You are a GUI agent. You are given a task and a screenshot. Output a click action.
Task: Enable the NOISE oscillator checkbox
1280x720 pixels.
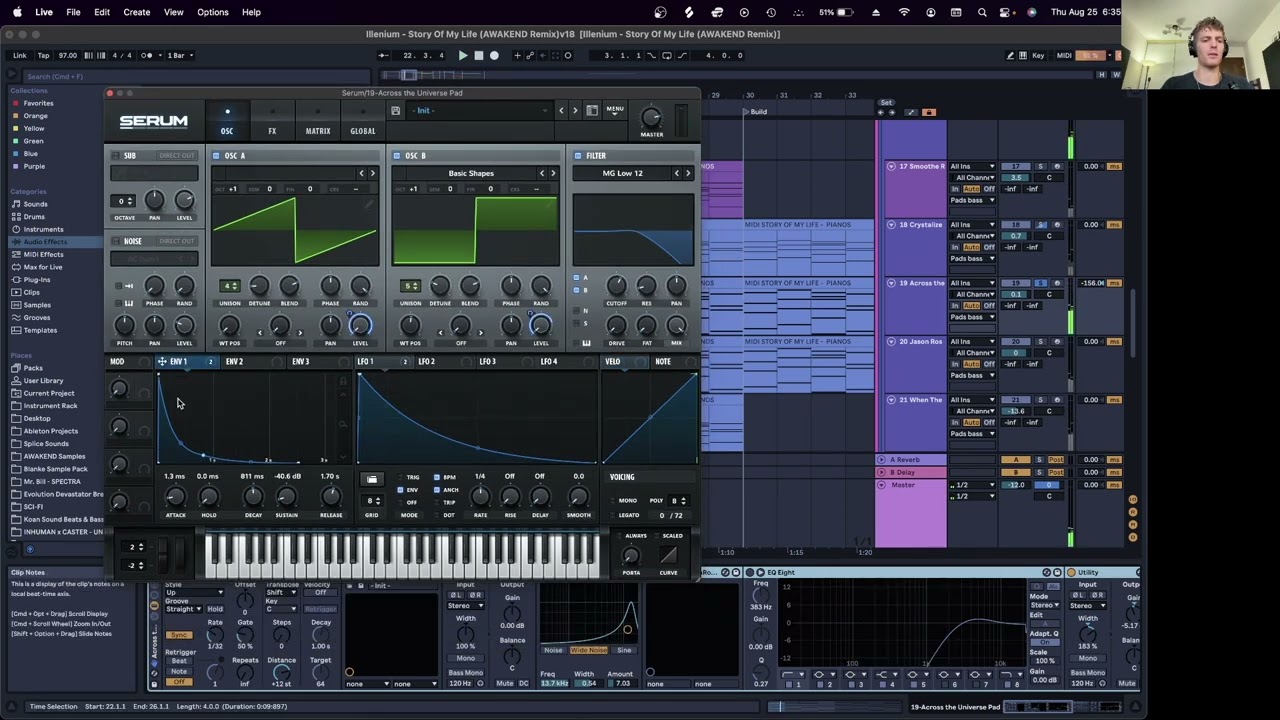click(116, 241)
